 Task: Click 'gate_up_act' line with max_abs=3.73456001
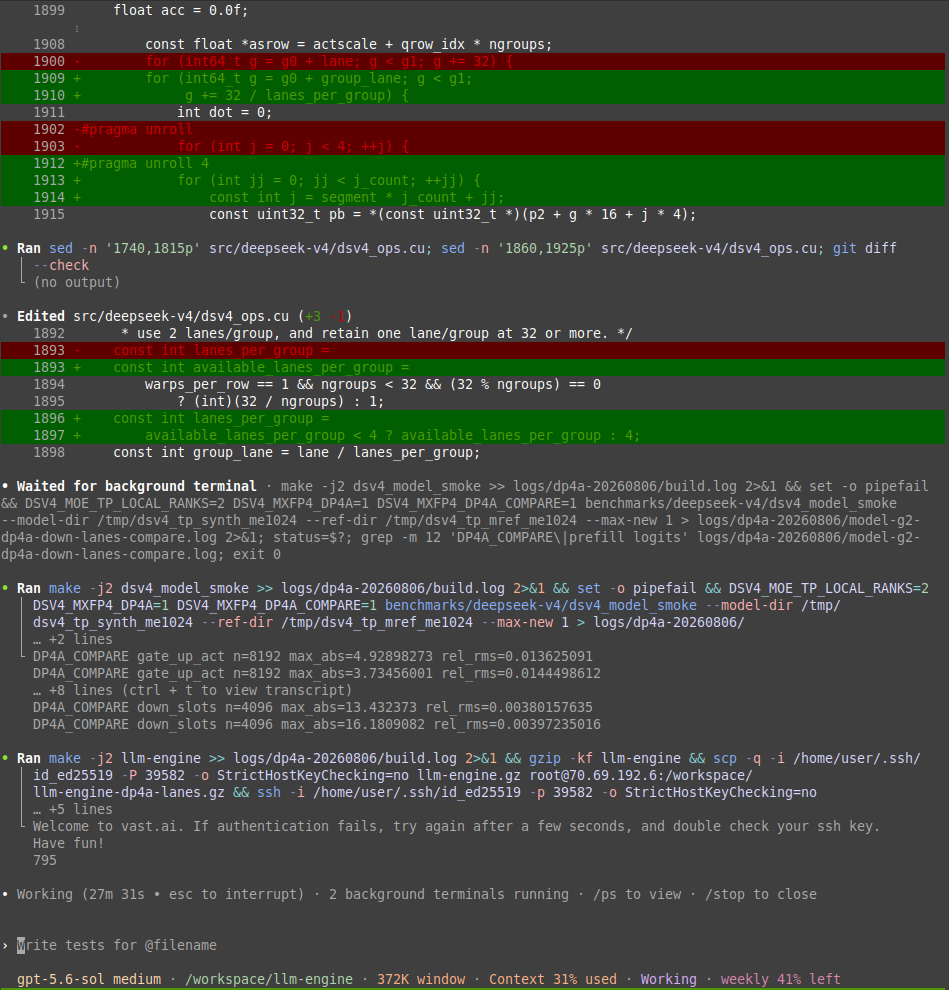point(316,673)
